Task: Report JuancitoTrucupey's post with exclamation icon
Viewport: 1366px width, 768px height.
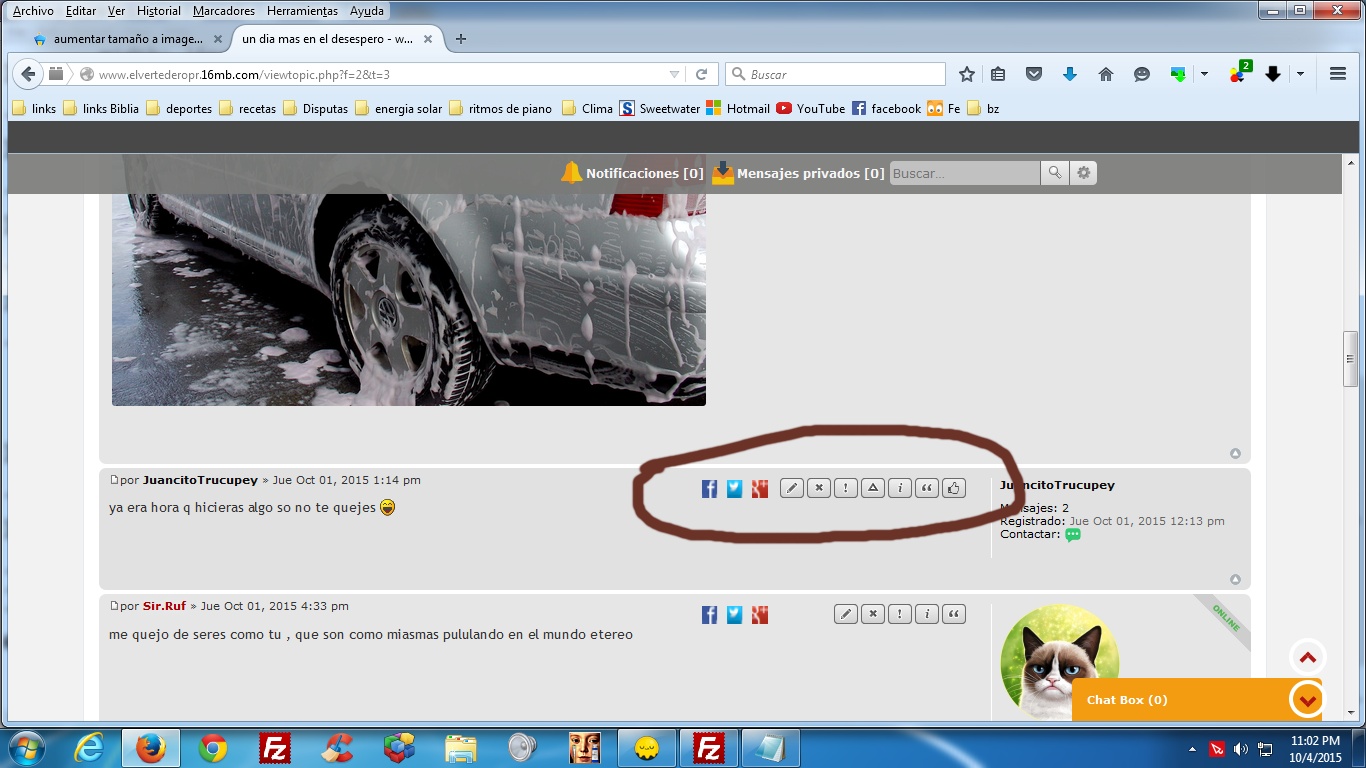Action: click(x=846, y=488)
